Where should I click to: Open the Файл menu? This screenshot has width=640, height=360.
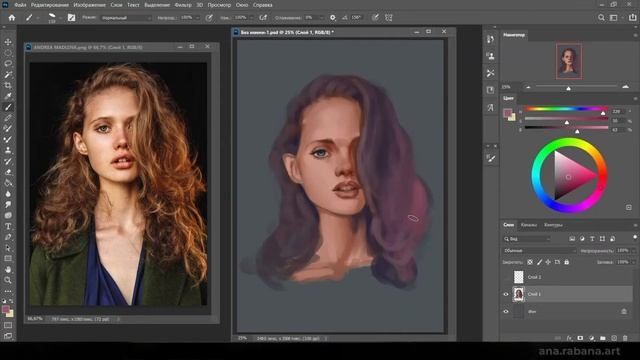[x=20, y=5]
